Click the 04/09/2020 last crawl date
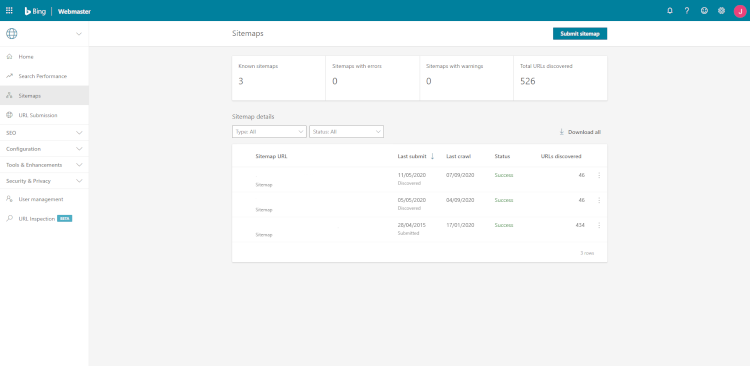 pos(460,200)
